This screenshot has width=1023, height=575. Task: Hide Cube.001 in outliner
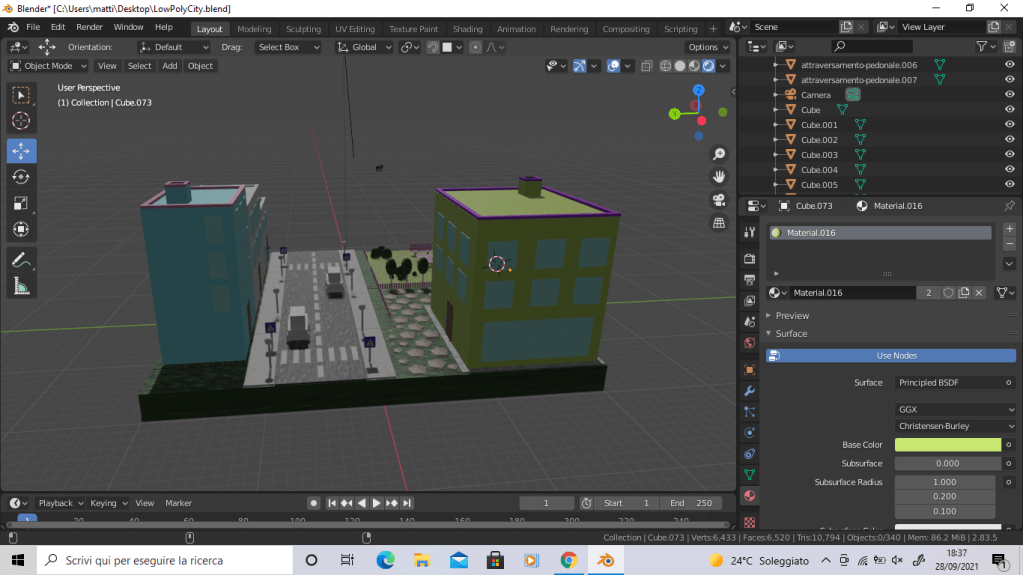pyautogui.click(x=1009, y=125)
